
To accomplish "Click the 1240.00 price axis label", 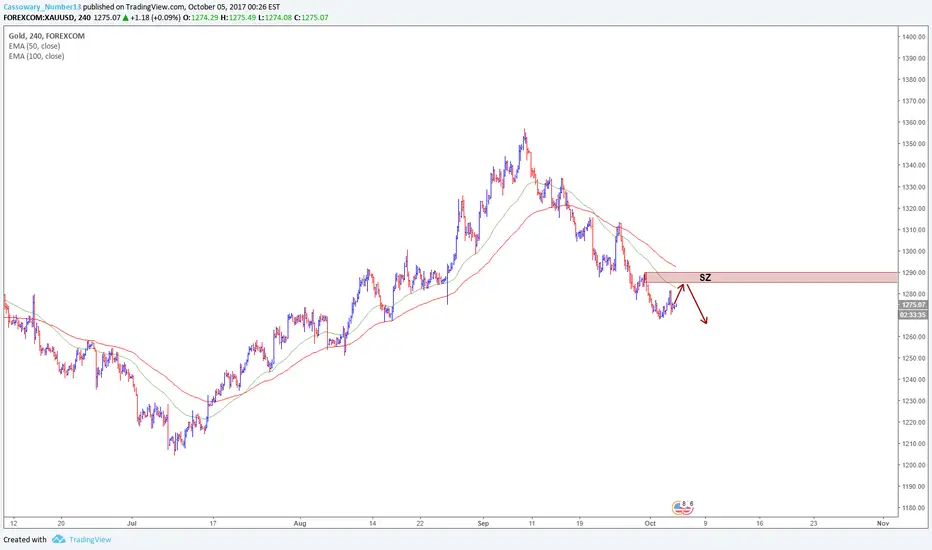I will pos(914,379).
